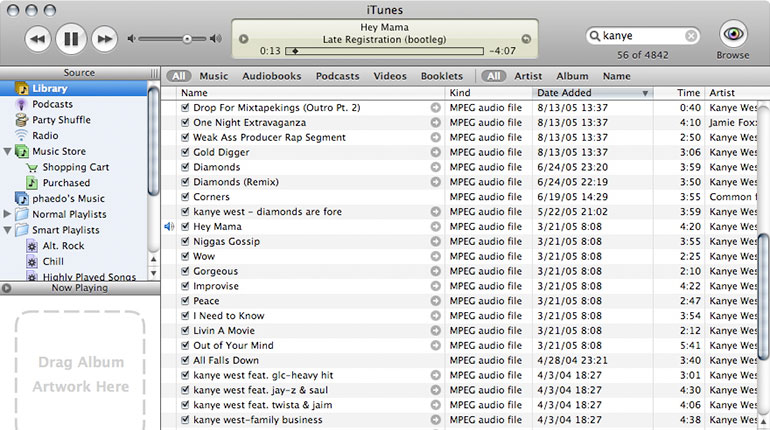Click the store arrow beside Gorgeous

coord(436,271)
